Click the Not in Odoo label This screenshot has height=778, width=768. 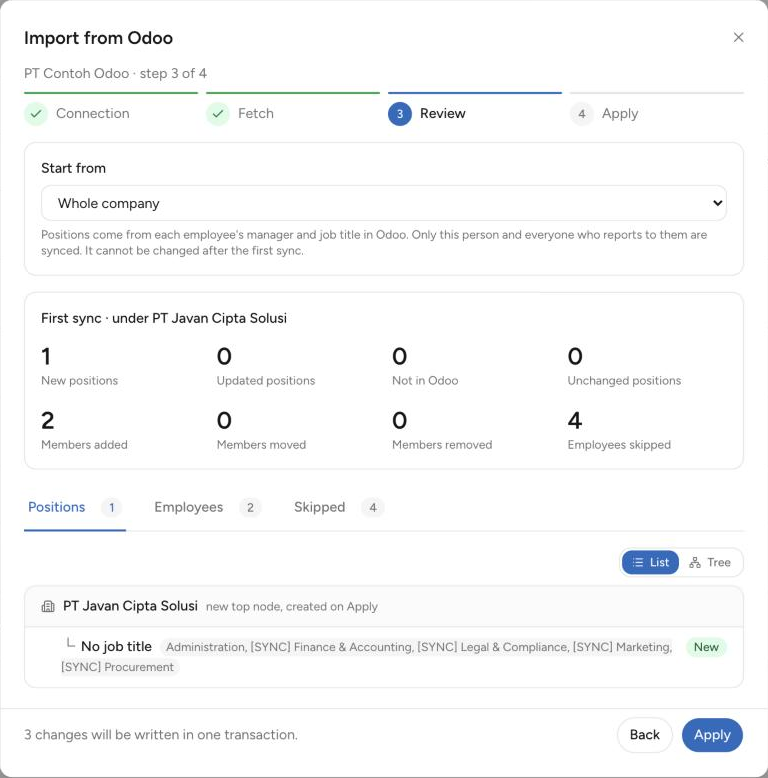(x=425, y=381)
